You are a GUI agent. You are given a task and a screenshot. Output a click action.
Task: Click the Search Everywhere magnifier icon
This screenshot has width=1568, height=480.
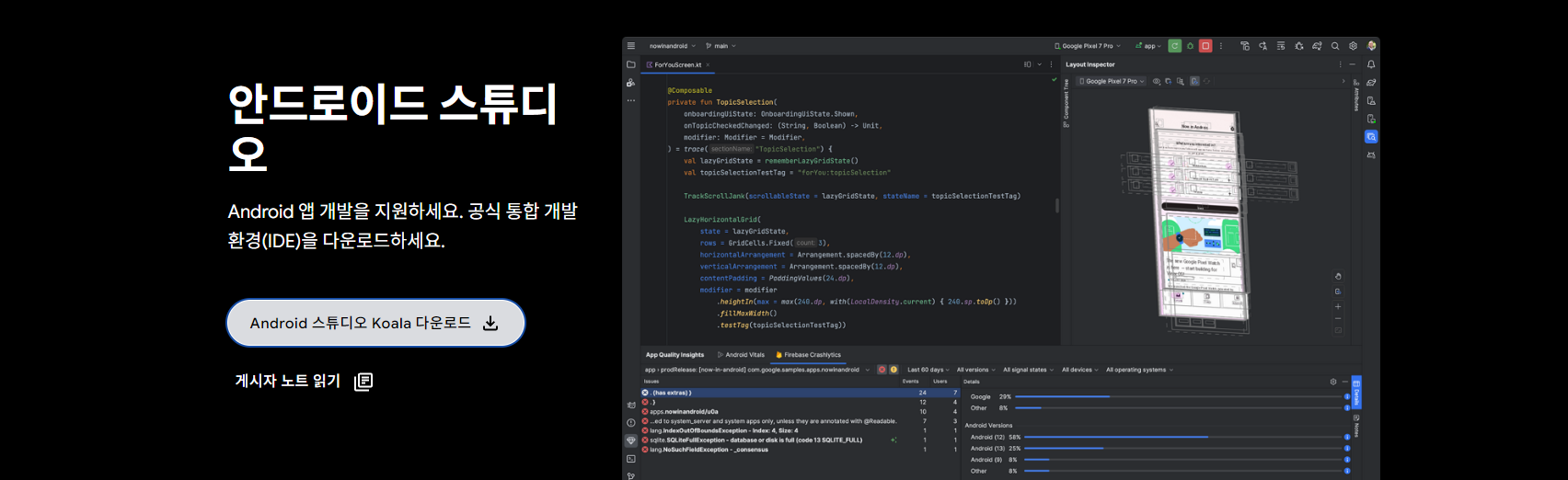click(x=1335, y=46)
